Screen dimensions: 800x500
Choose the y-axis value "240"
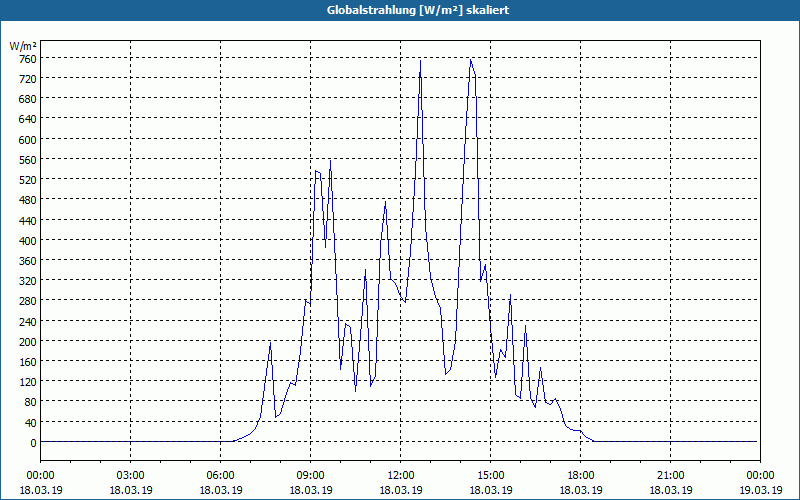coord(28,322)
